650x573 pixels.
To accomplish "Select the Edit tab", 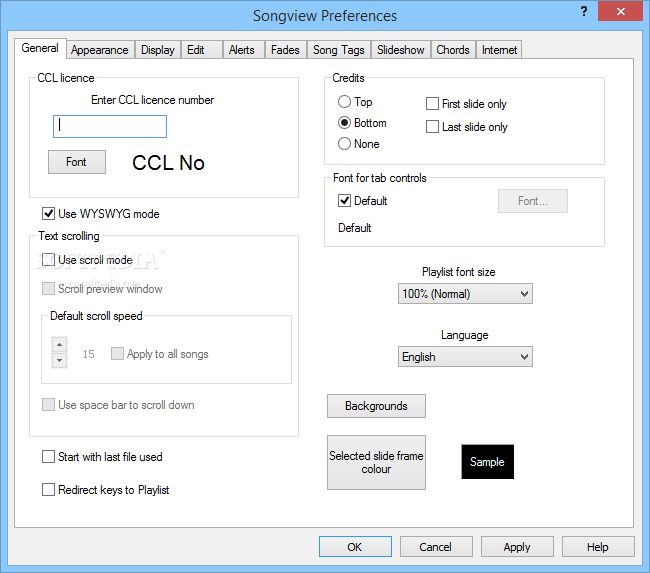I will (x=202, y=50).
